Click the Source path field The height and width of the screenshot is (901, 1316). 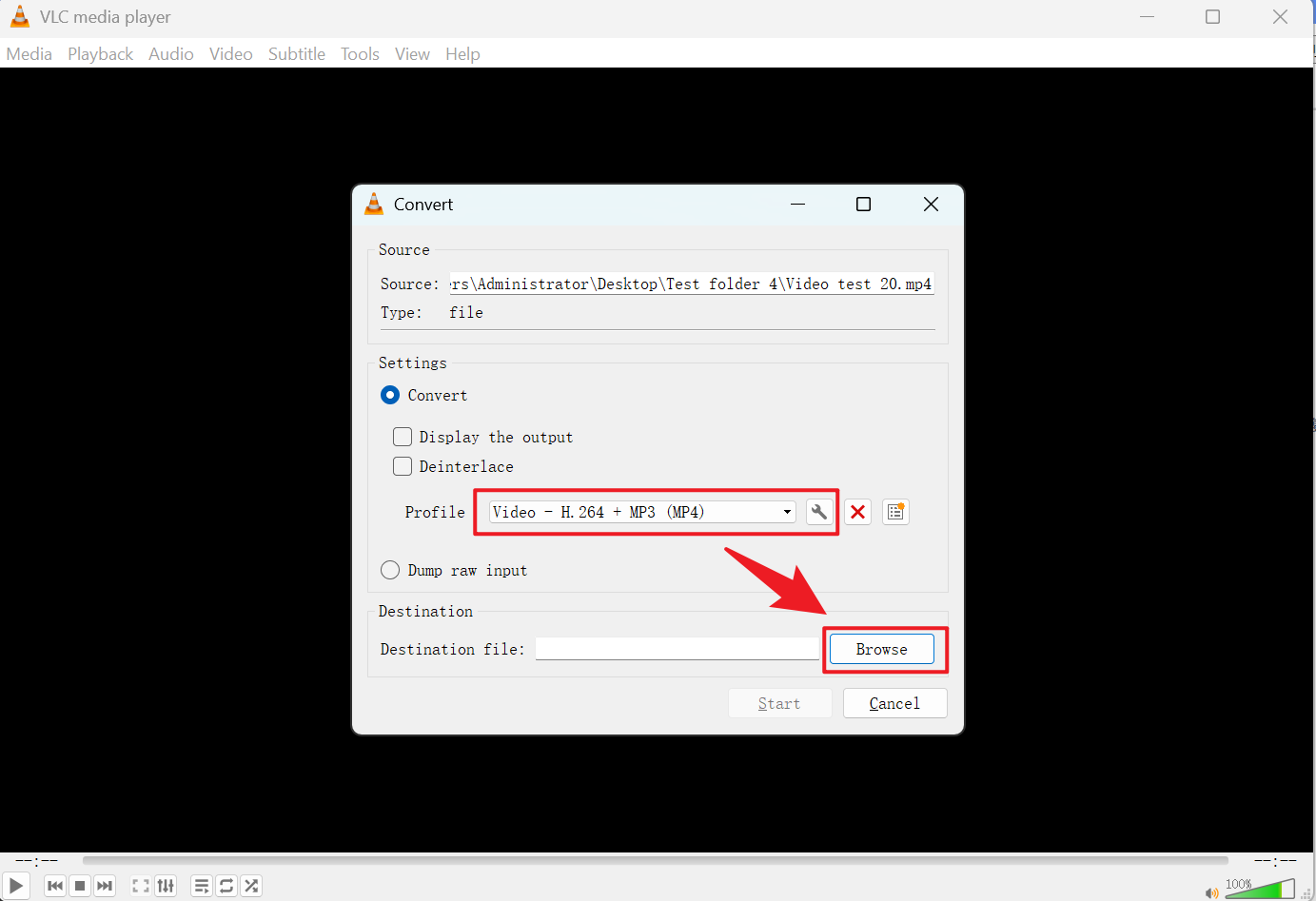click(692, 284)
